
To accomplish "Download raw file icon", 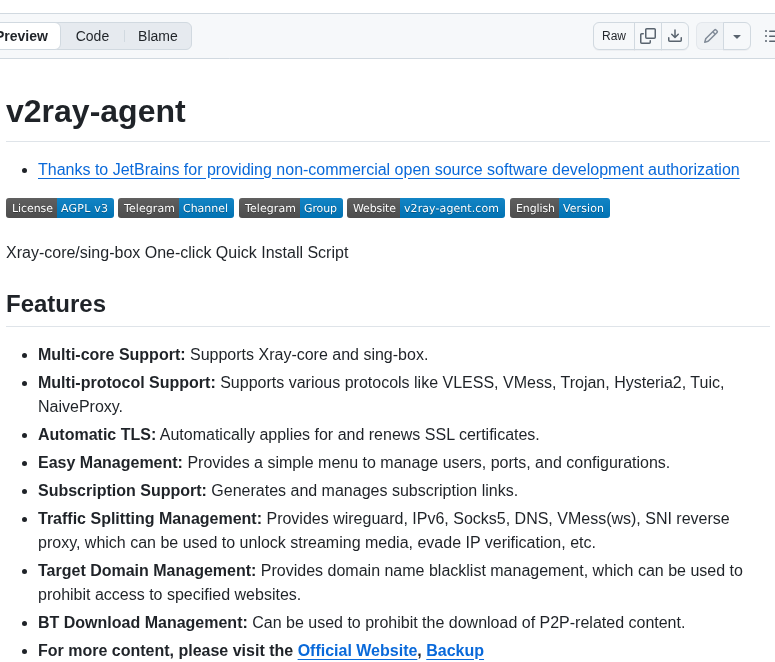I will [x=675, y=36].
